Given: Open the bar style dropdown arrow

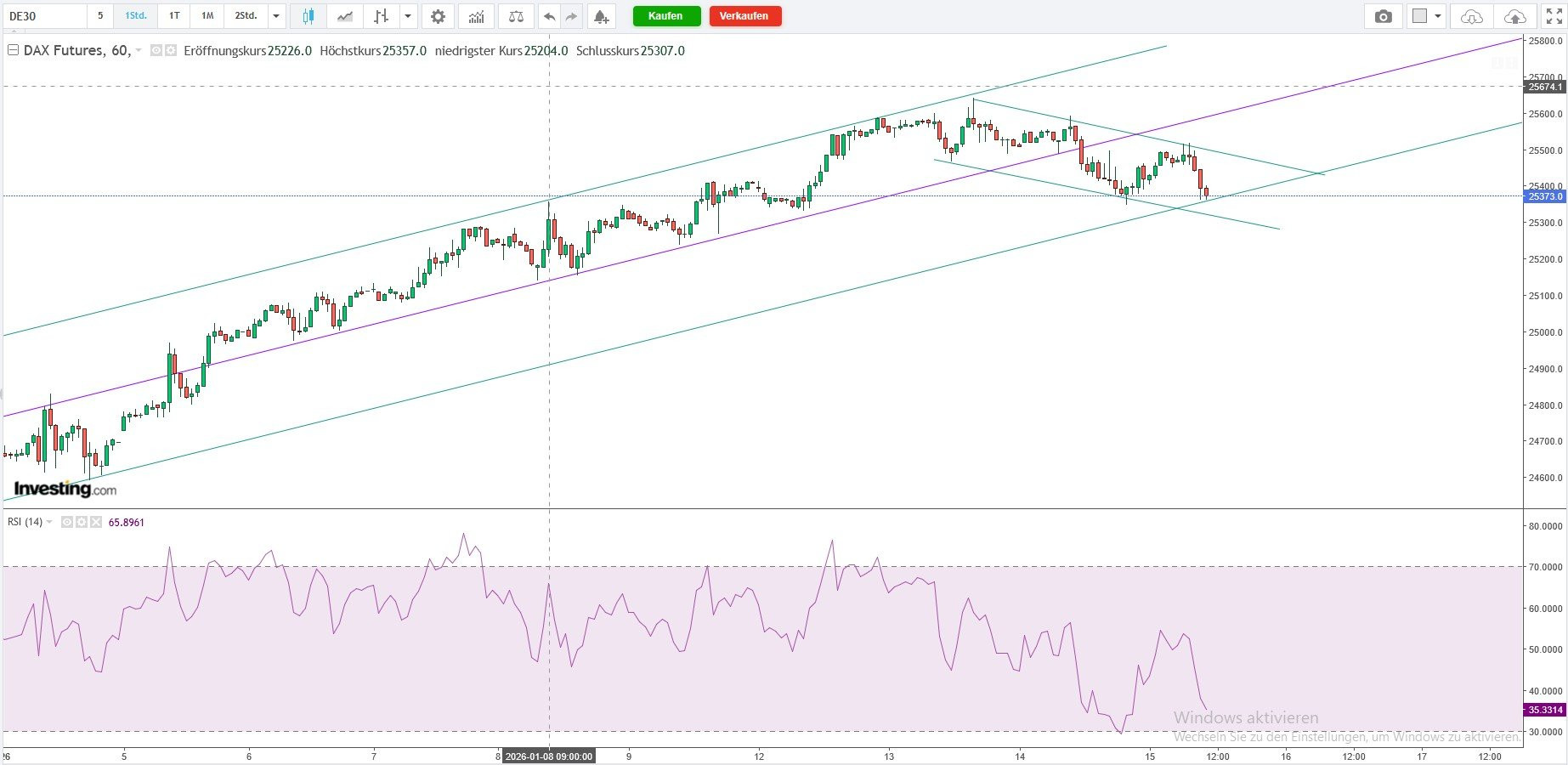Looking at the screenshot, I should click(x=409, y=16).
